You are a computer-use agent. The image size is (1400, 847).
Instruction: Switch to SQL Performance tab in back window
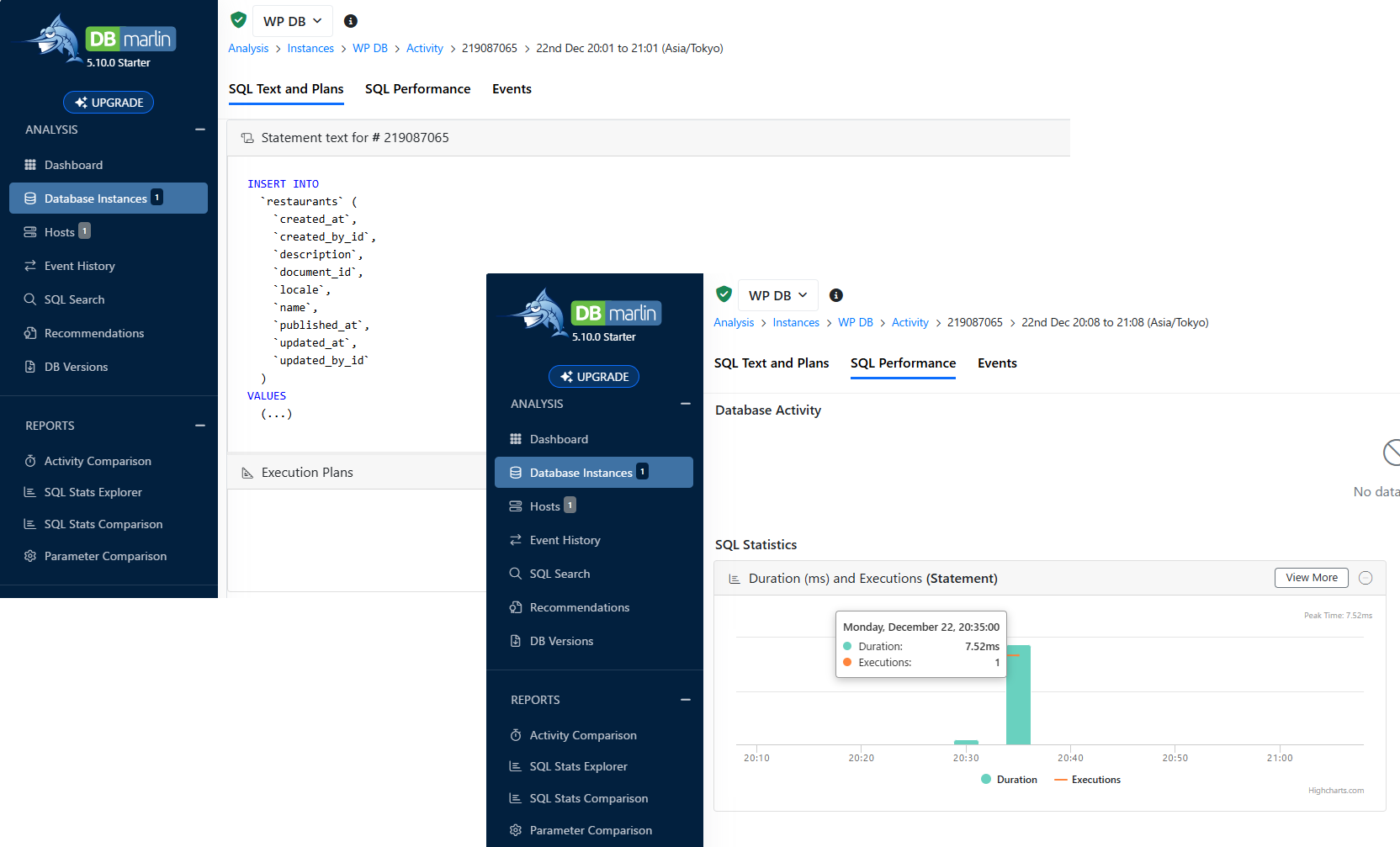pyautogui.click(x=418, y=89)
